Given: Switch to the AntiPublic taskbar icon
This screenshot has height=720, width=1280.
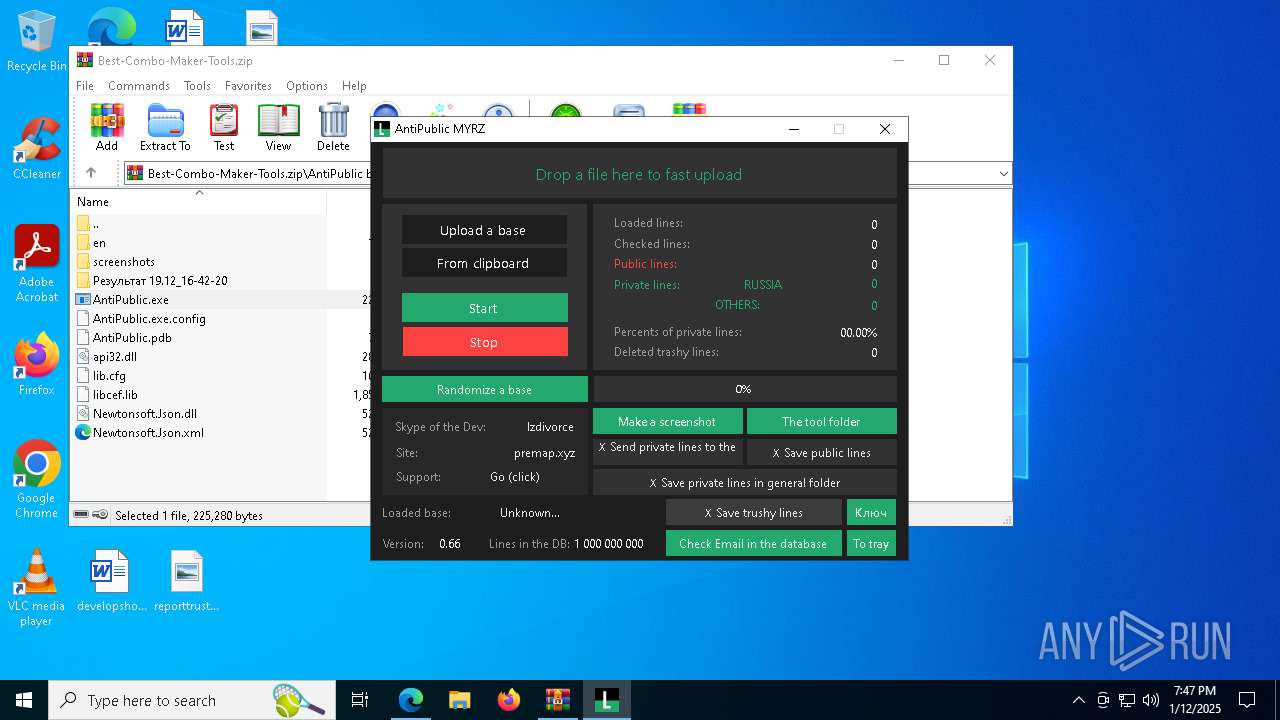Looking at the screenshot, I should (607, 700).
